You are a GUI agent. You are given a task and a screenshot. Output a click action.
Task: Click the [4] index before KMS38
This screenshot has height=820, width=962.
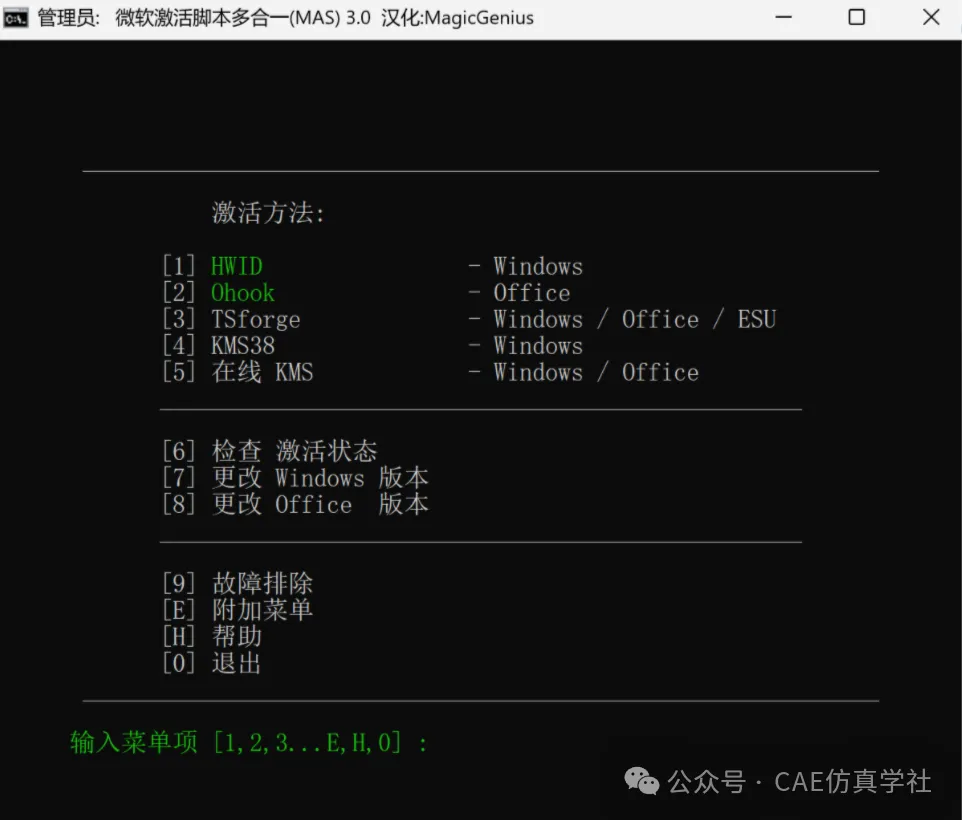(x=179, y=345)
